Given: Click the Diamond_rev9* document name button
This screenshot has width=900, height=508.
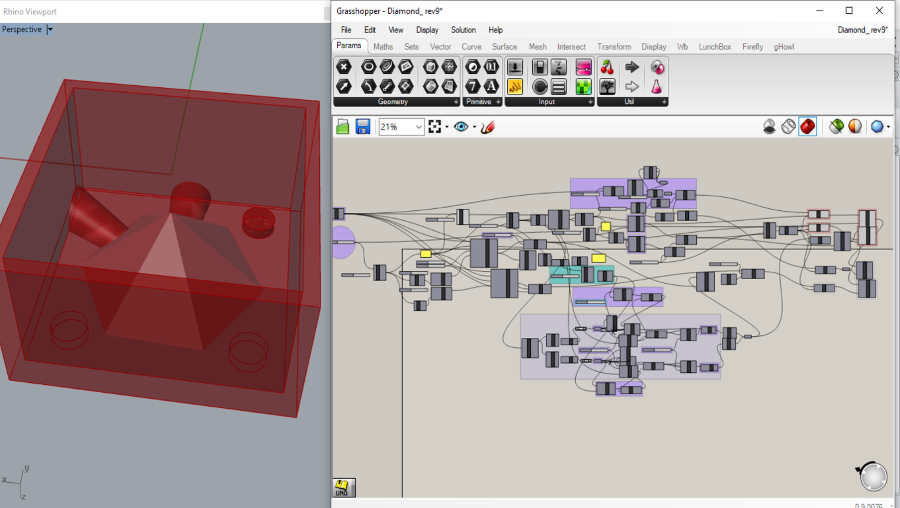Looking at the screenshot, I should 862,30.
